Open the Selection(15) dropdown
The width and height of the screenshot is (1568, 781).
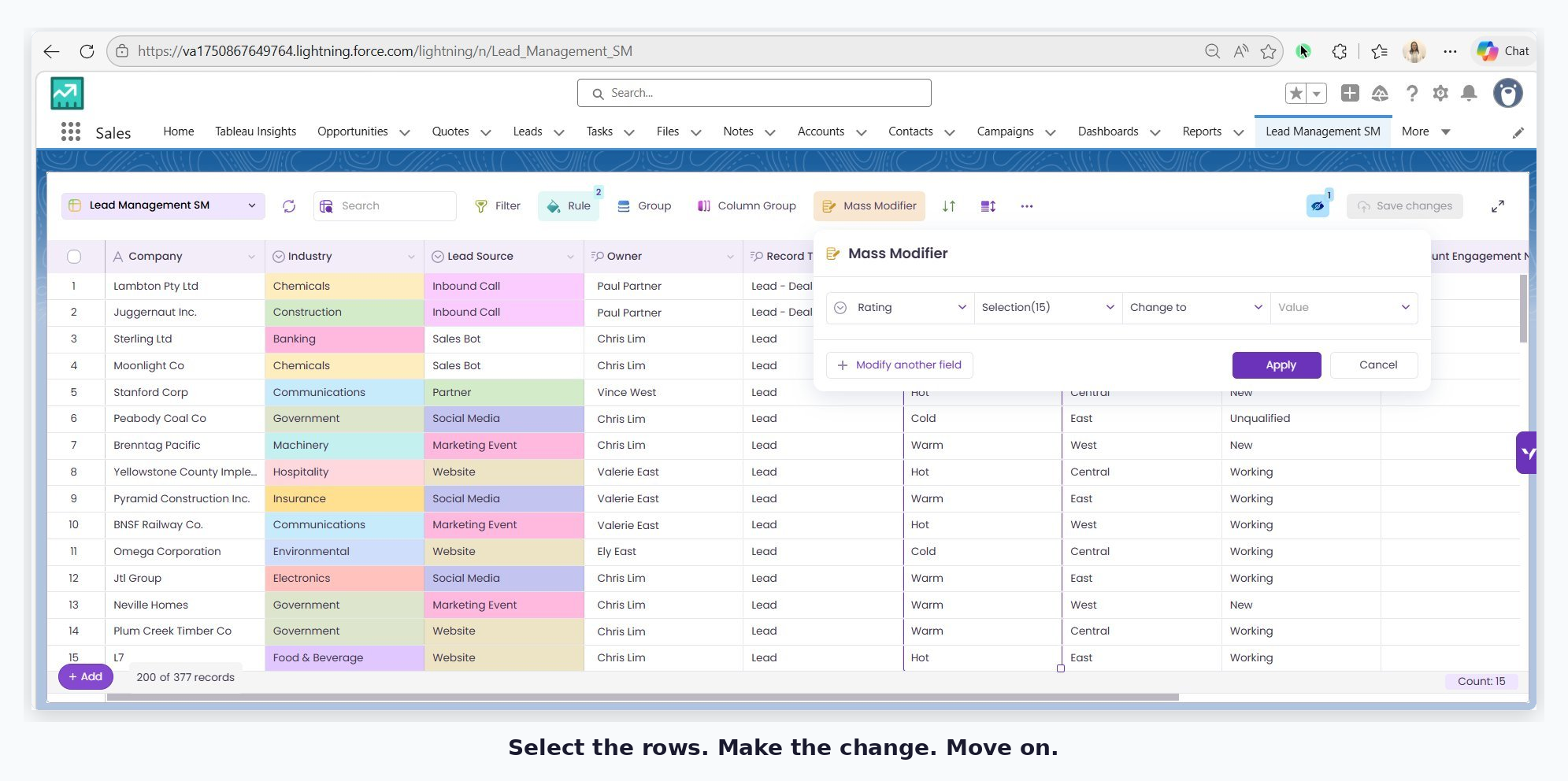tap(1048, 308)
